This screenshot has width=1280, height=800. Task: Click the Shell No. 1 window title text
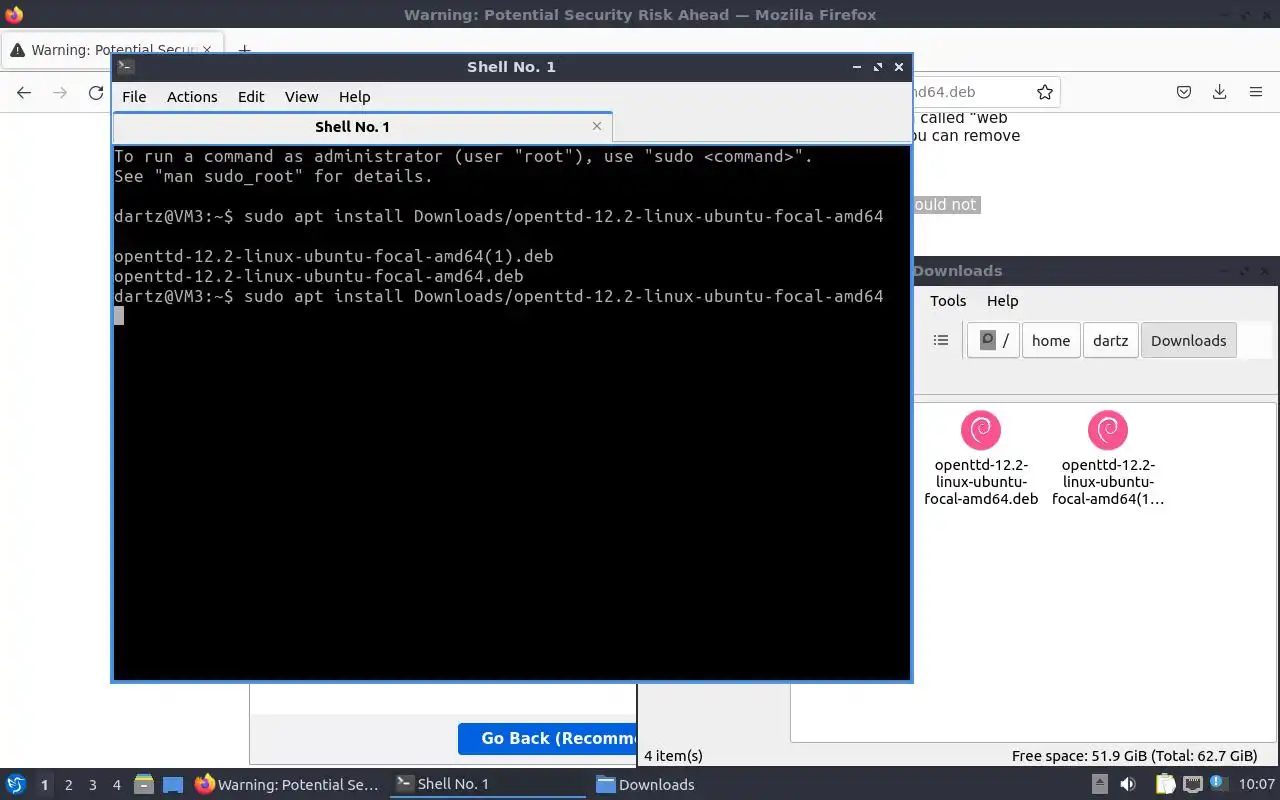point(511,67)
